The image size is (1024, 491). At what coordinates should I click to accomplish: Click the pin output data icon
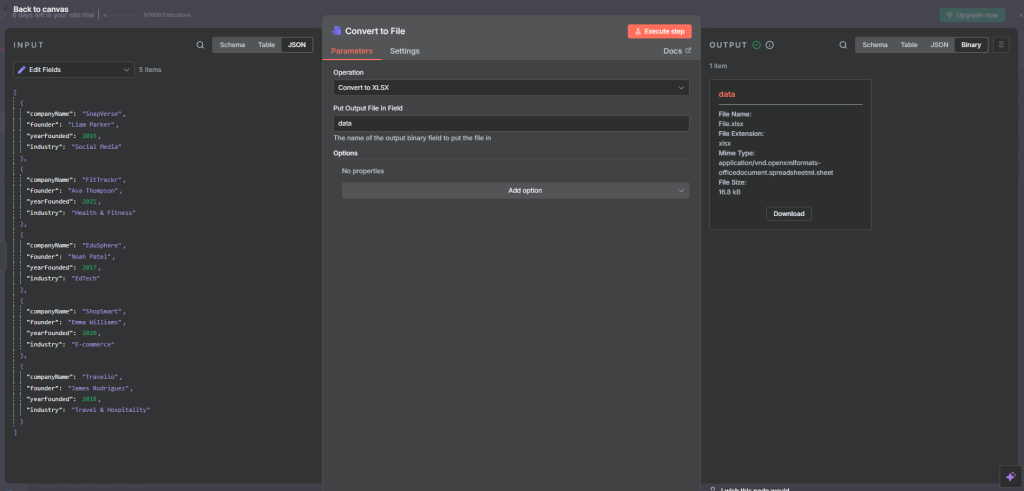coord(1001,45)
